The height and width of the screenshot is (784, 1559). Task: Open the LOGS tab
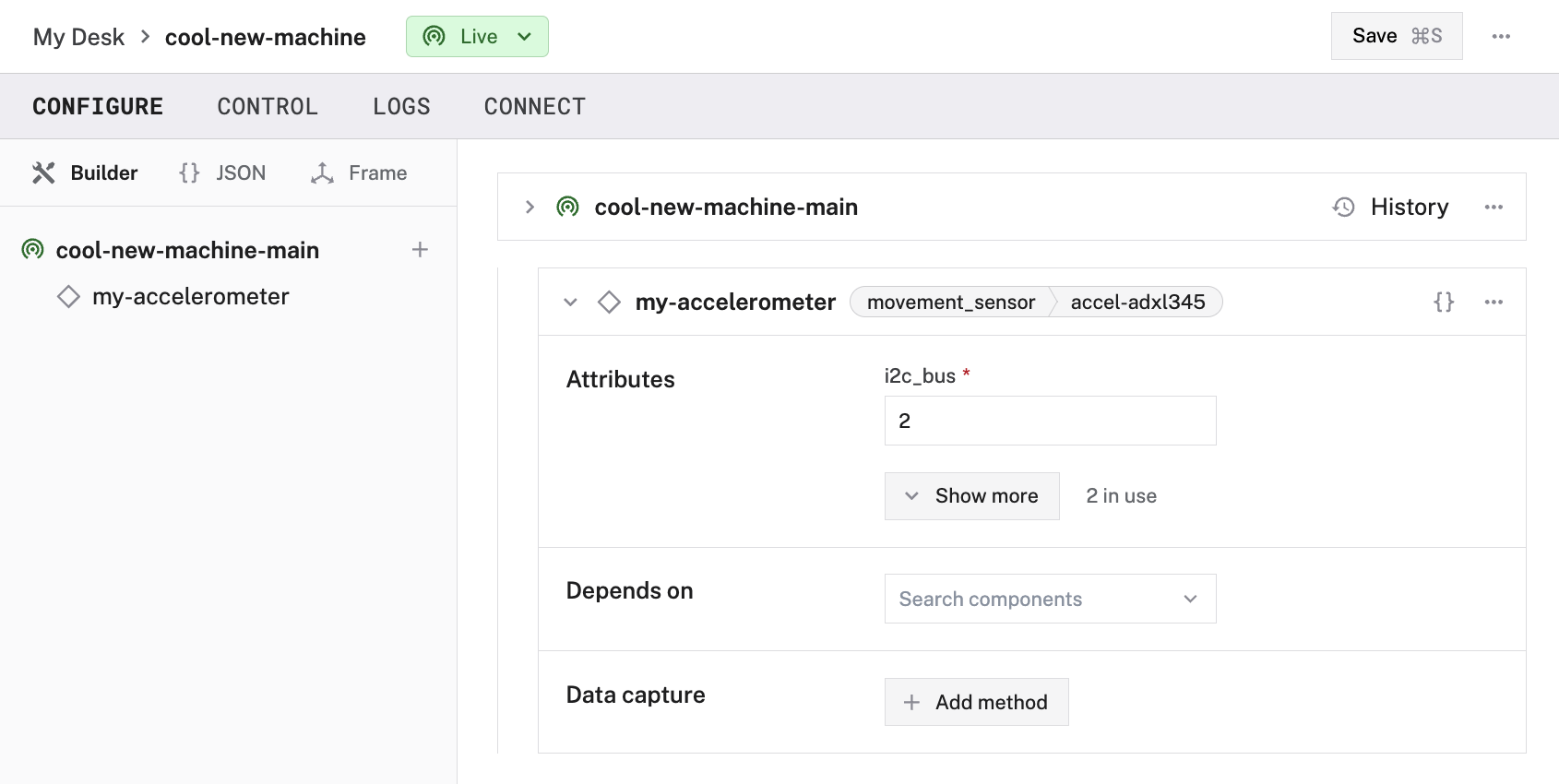click(401, 107)
